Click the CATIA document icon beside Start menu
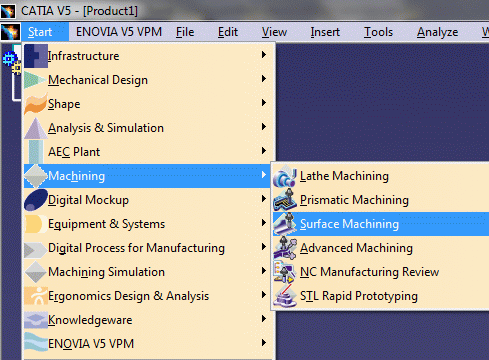This screenshot has height=360, width=489. click(x=10, y=32)
